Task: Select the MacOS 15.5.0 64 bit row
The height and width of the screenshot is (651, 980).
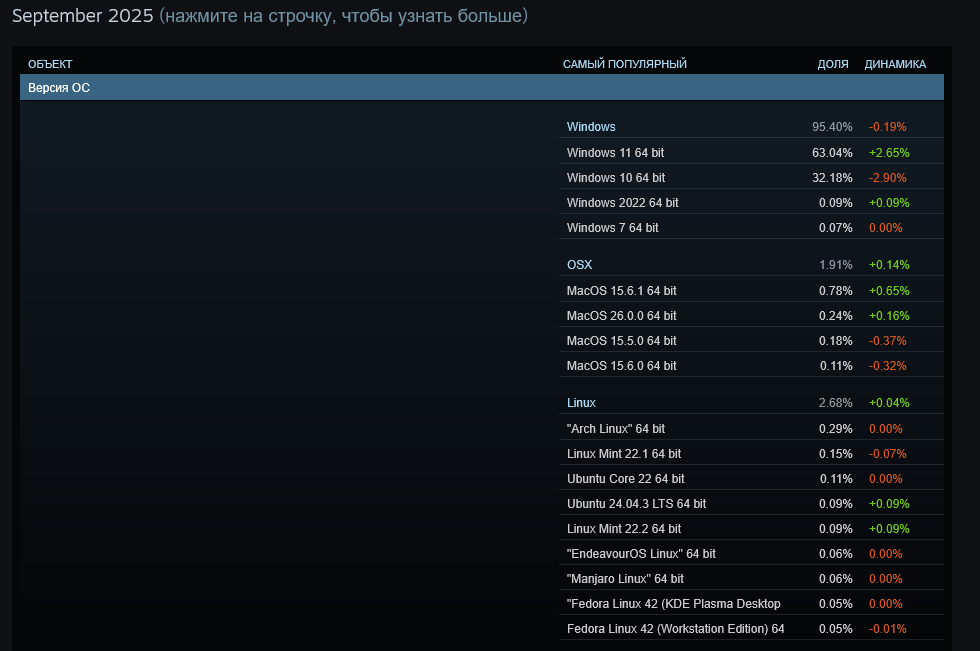Action: coord(751,340)
